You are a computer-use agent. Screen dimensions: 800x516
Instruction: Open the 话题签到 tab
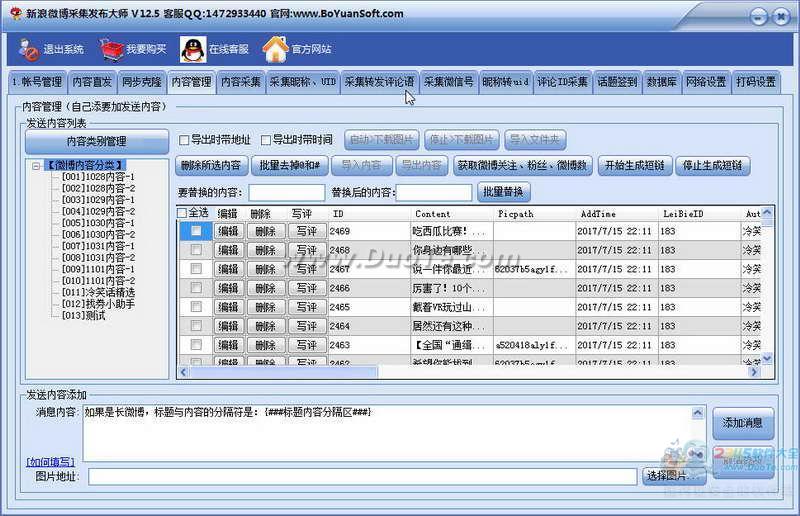[x=617, y=82]
